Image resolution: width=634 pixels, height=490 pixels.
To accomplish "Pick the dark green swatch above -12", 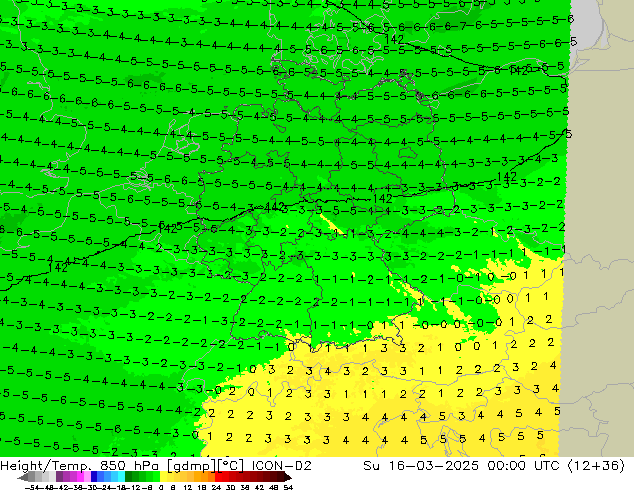I will (x=129, y=477).
